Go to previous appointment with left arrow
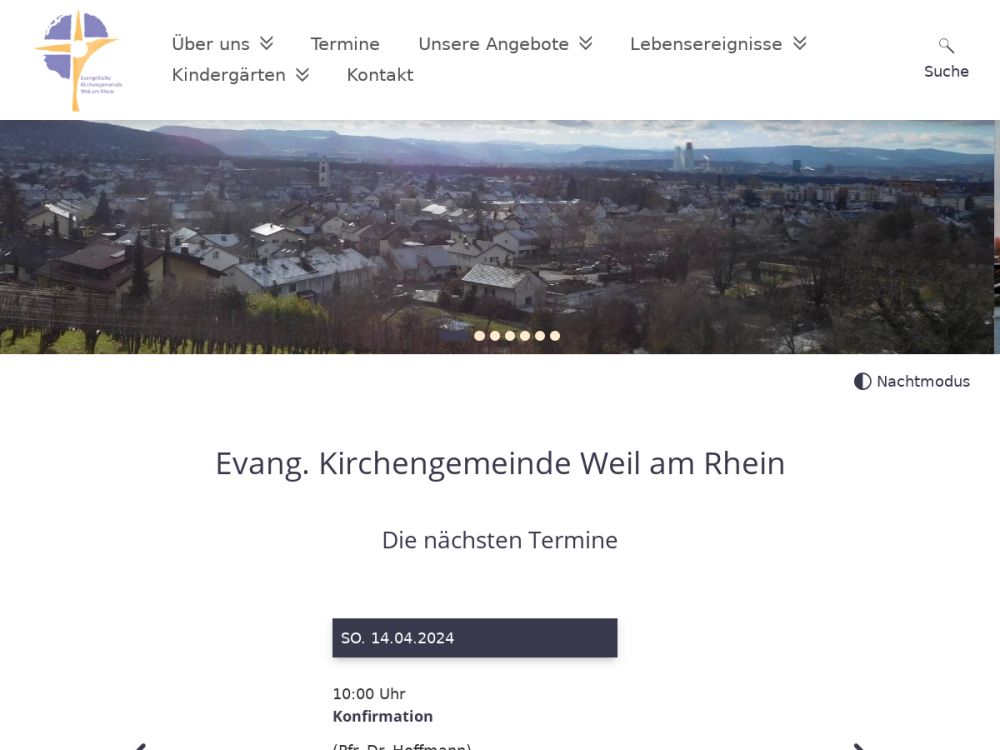 (x=140, y=746)
